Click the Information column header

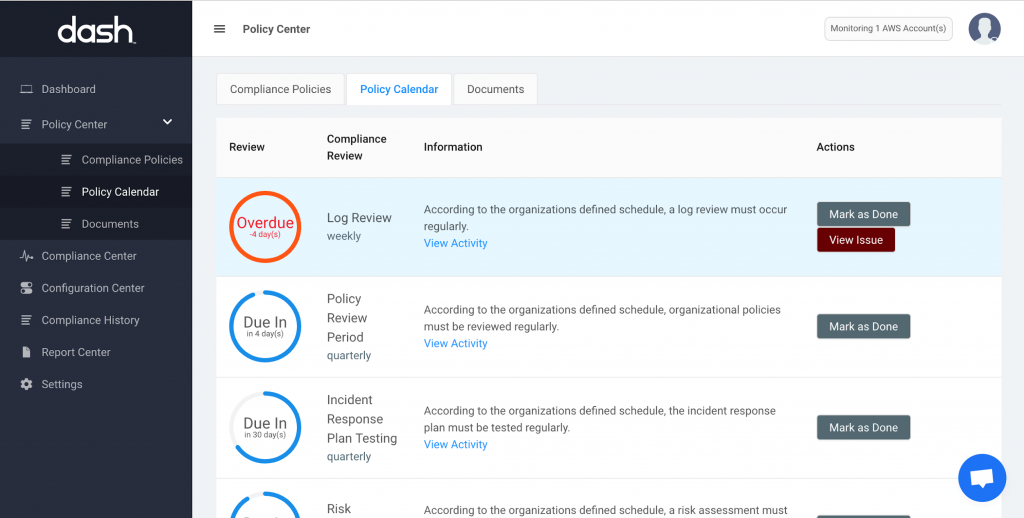coord(453,147)
